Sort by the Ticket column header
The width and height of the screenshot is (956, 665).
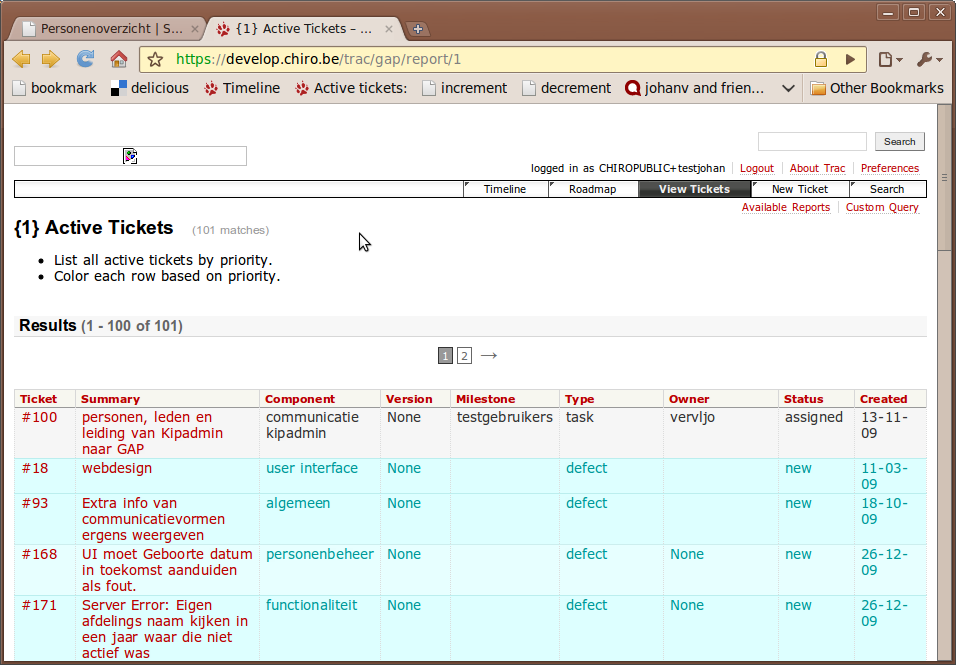(x=38, y=399)
